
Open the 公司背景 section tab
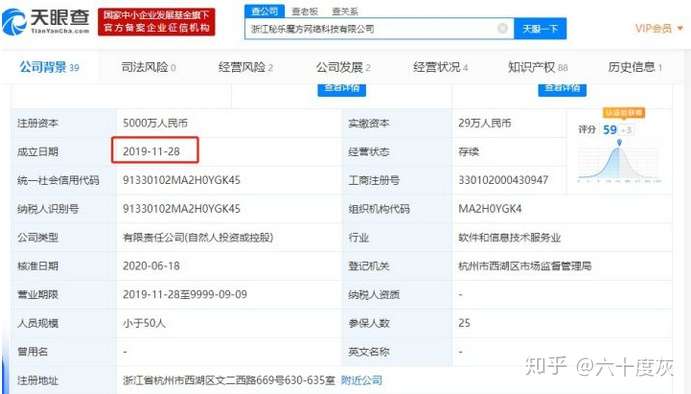[x=49, y=67]
